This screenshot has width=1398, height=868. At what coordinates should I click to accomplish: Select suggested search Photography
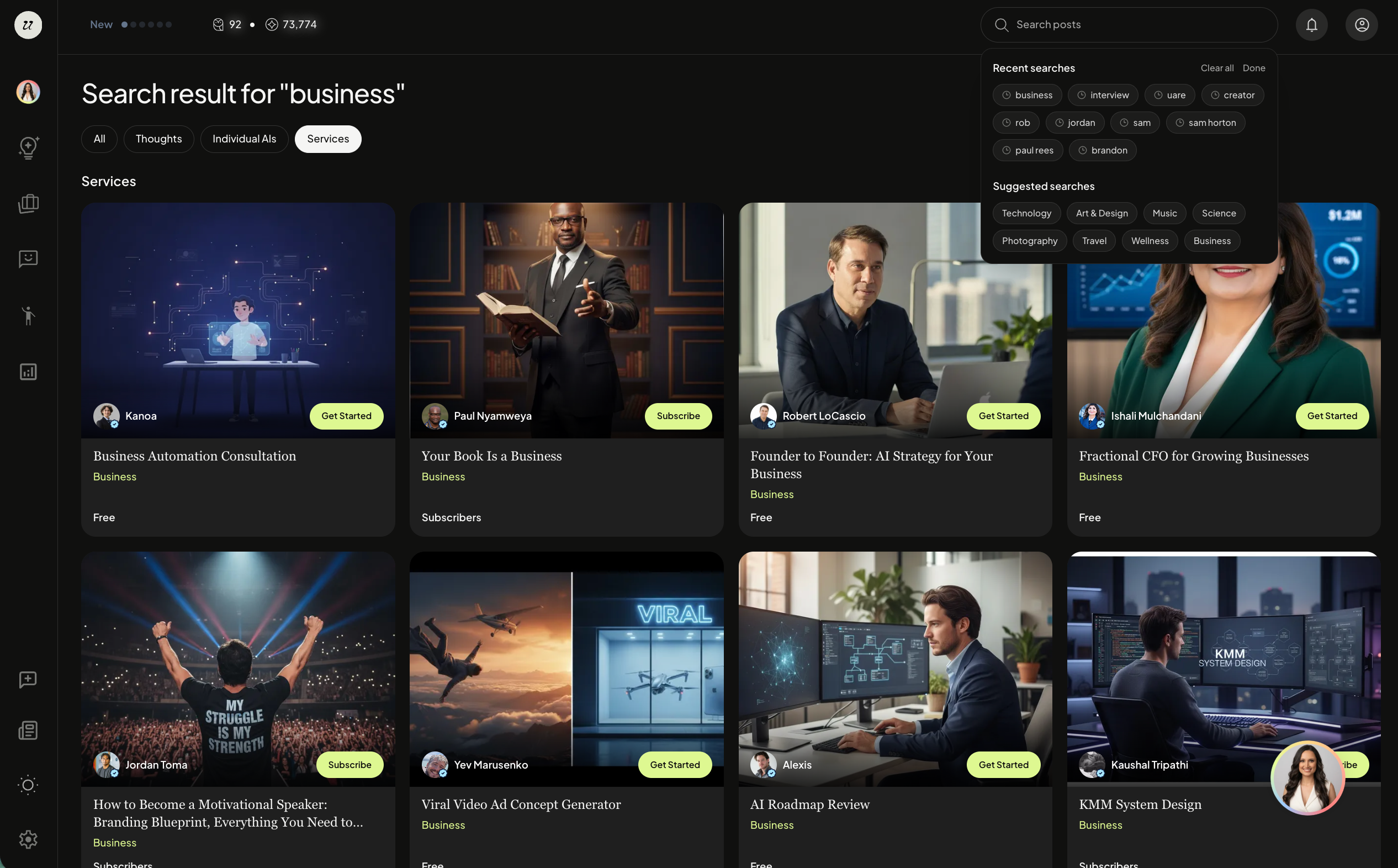[x=1030, y=241]
